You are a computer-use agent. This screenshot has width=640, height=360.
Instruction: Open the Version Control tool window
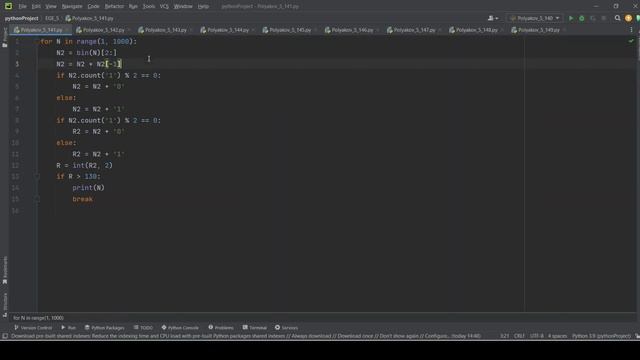tap(33, 328)
